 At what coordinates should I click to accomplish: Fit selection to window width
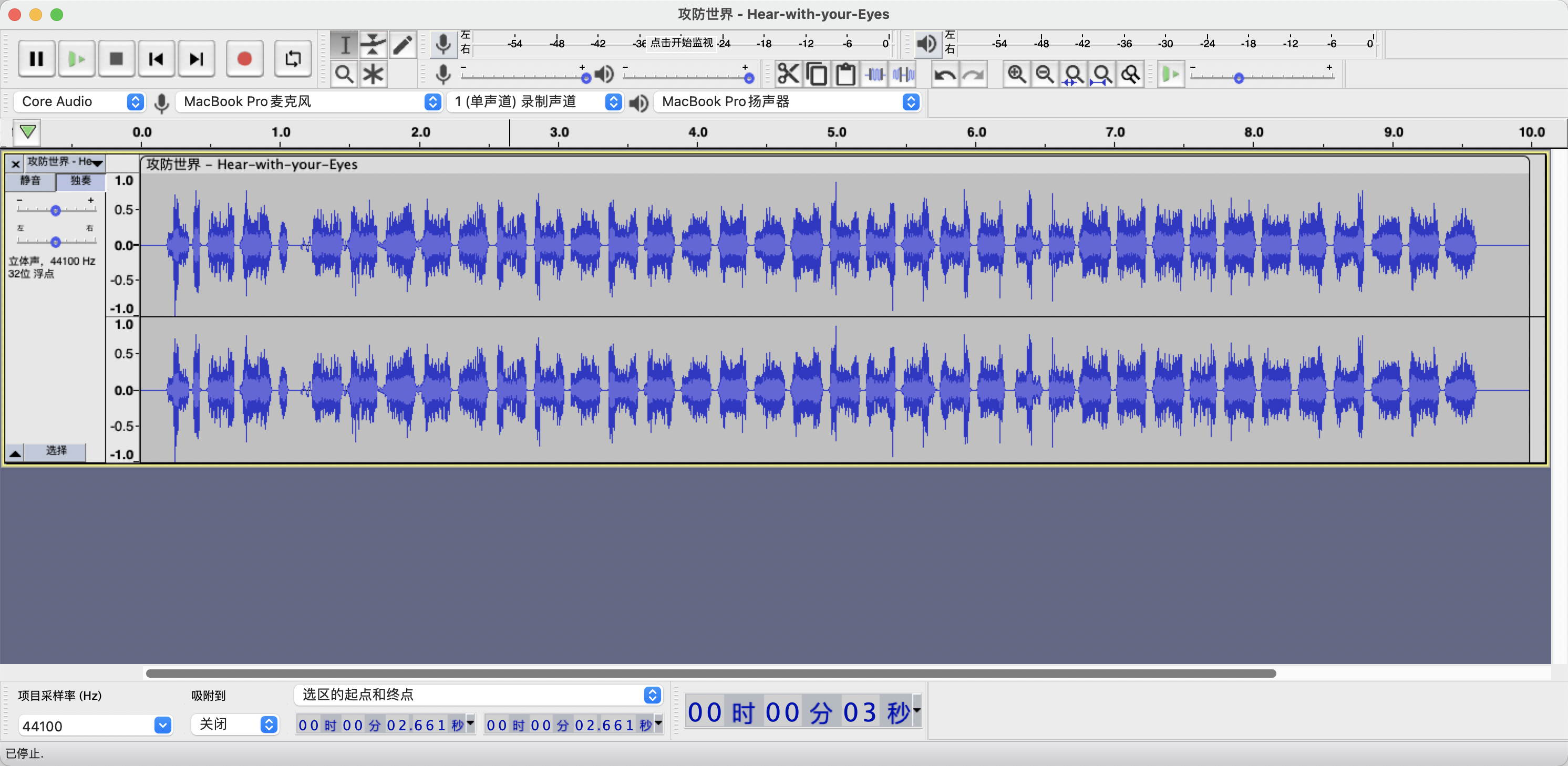tap(1074, 74)
